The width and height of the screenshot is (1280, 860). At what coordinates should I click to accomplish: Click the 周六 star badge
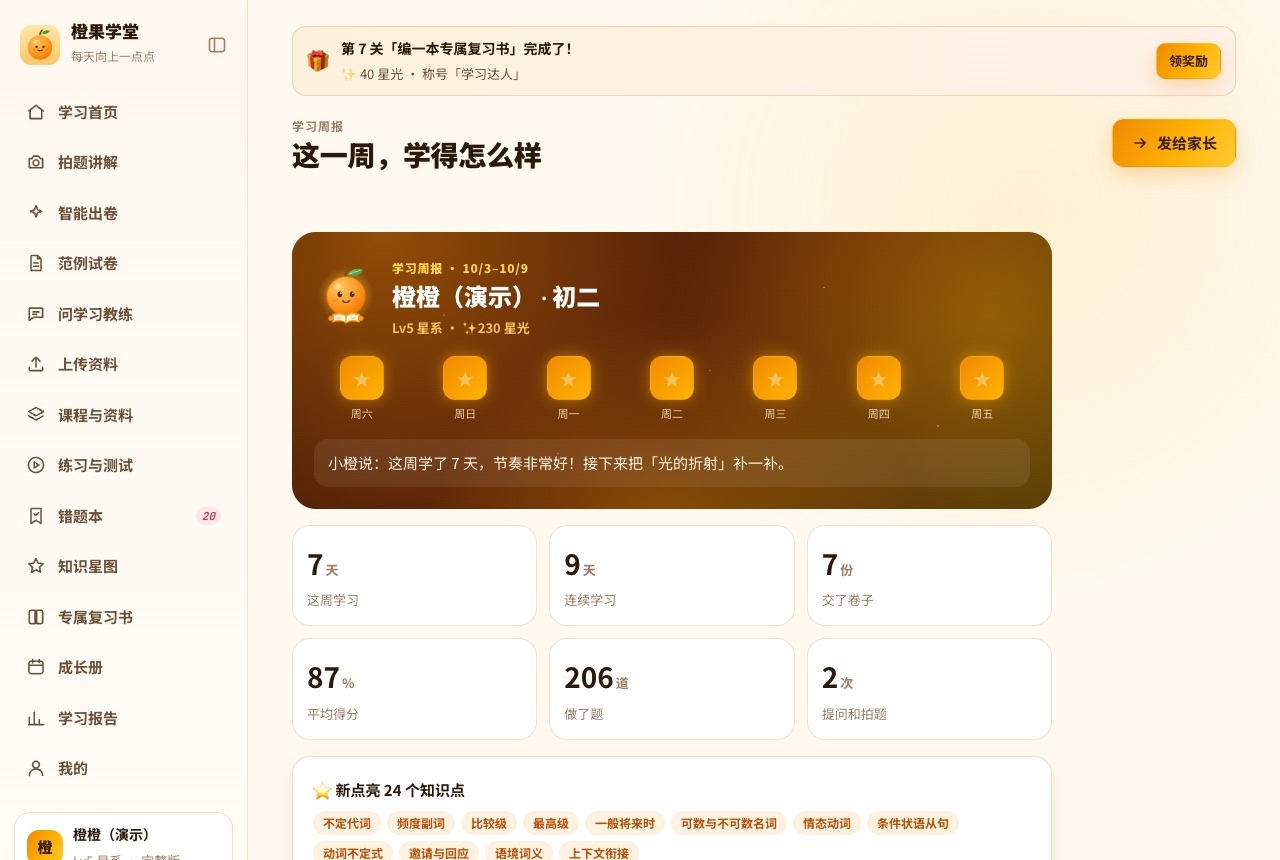(362, 378)
